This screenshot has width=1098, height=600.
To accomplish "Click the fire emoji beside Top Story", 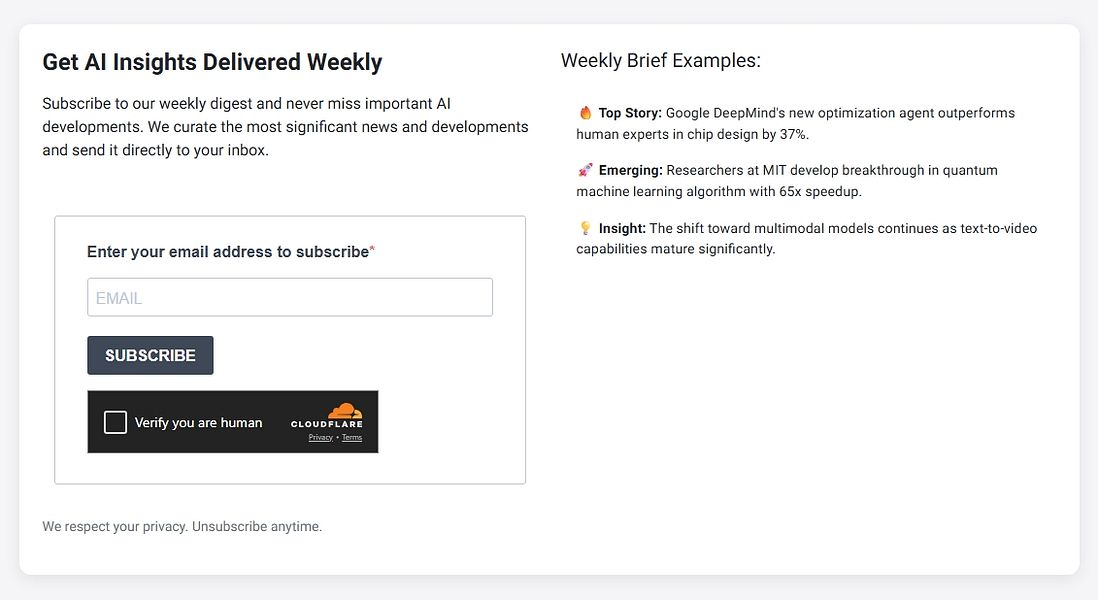I will [x=583, y=112].
